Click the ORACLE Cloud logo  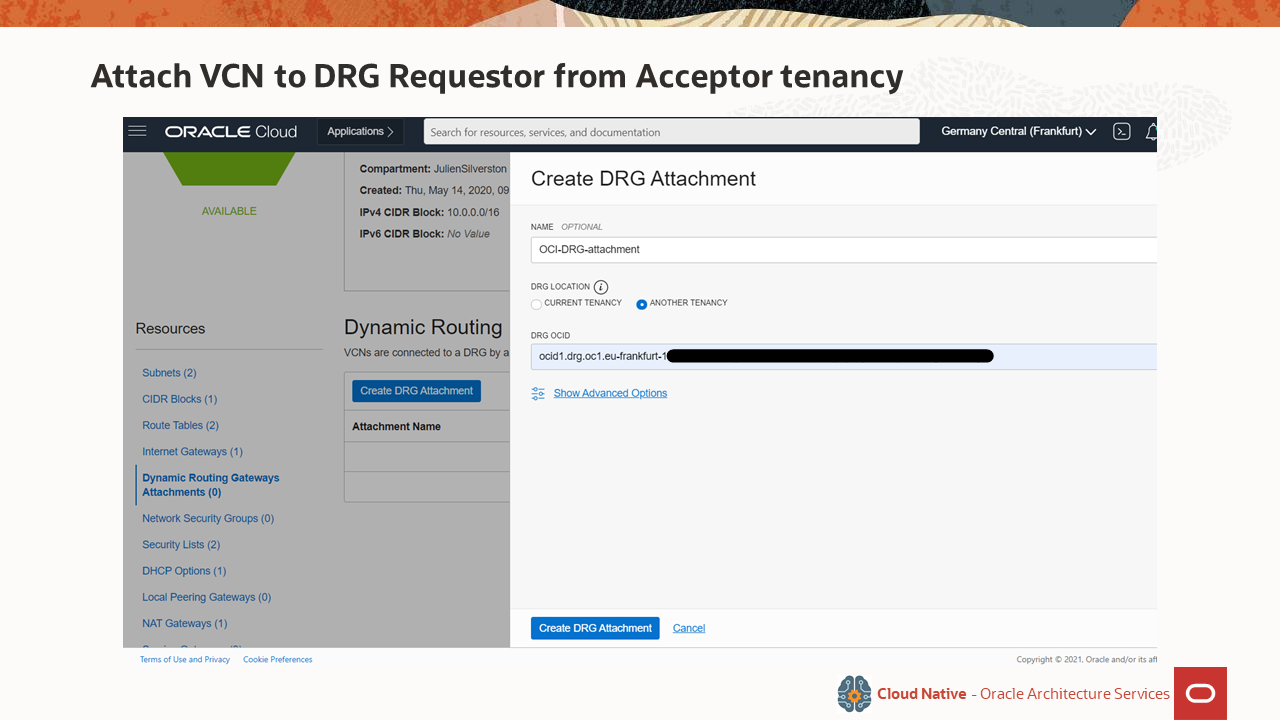tap(231, 132)
